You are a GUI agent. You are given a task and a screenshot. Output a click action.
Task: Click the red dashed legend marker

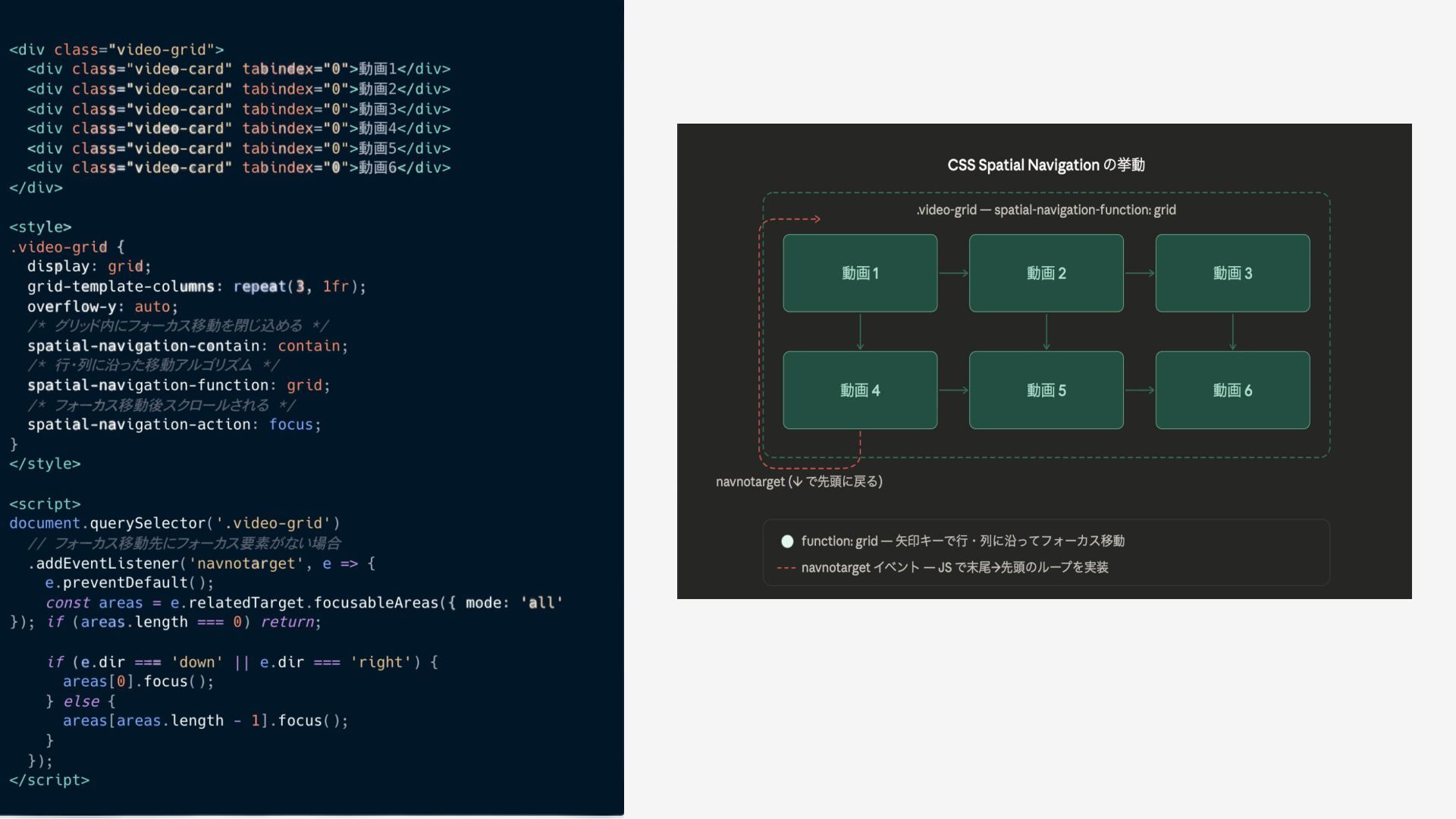pos(786,568)
